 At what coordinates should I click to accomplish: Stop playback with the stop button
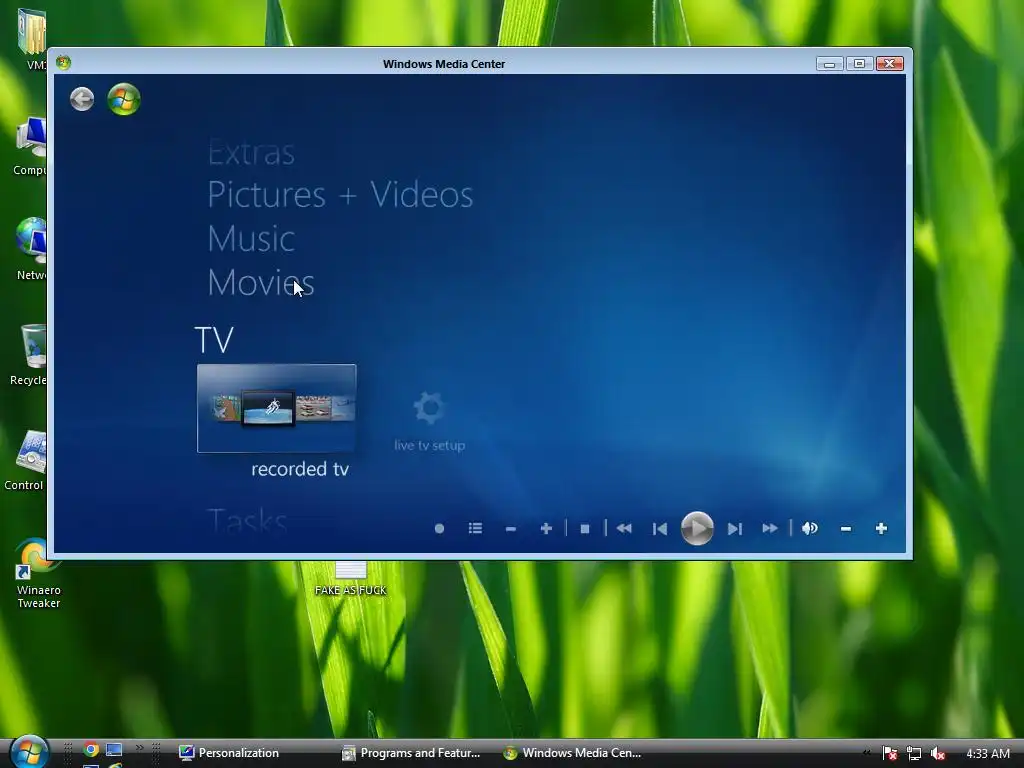click(x=585, y=529)
